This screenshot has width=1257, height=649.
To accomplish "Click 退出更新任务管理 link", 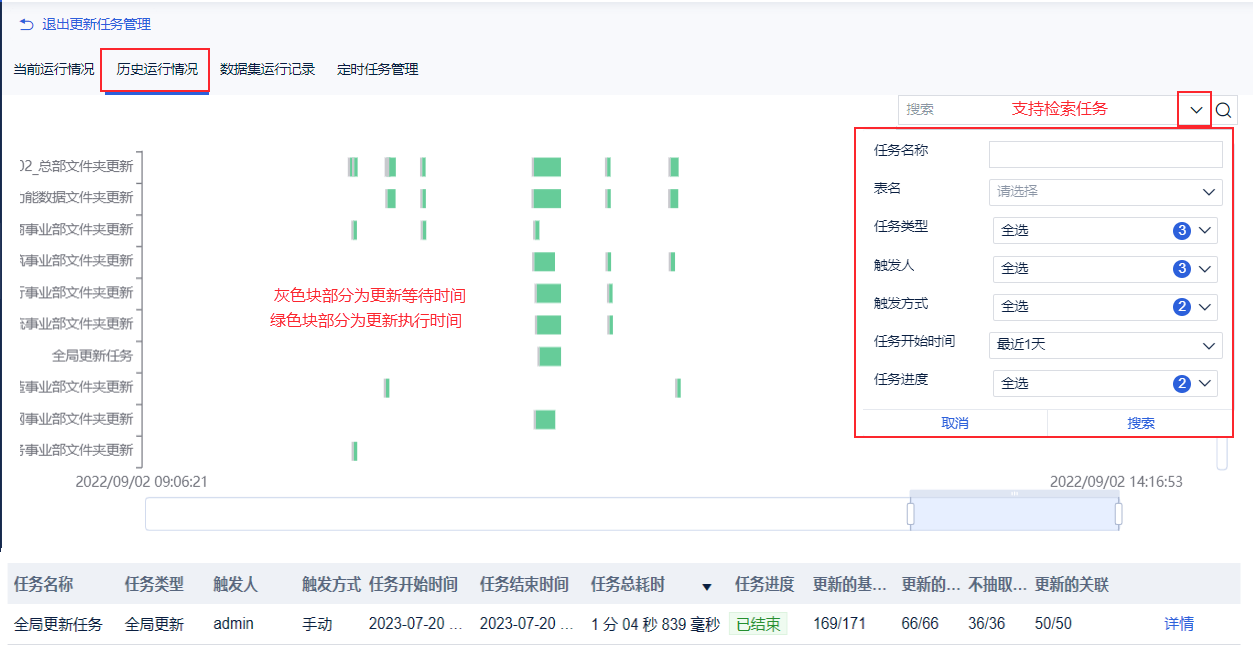I will point(96,24).
